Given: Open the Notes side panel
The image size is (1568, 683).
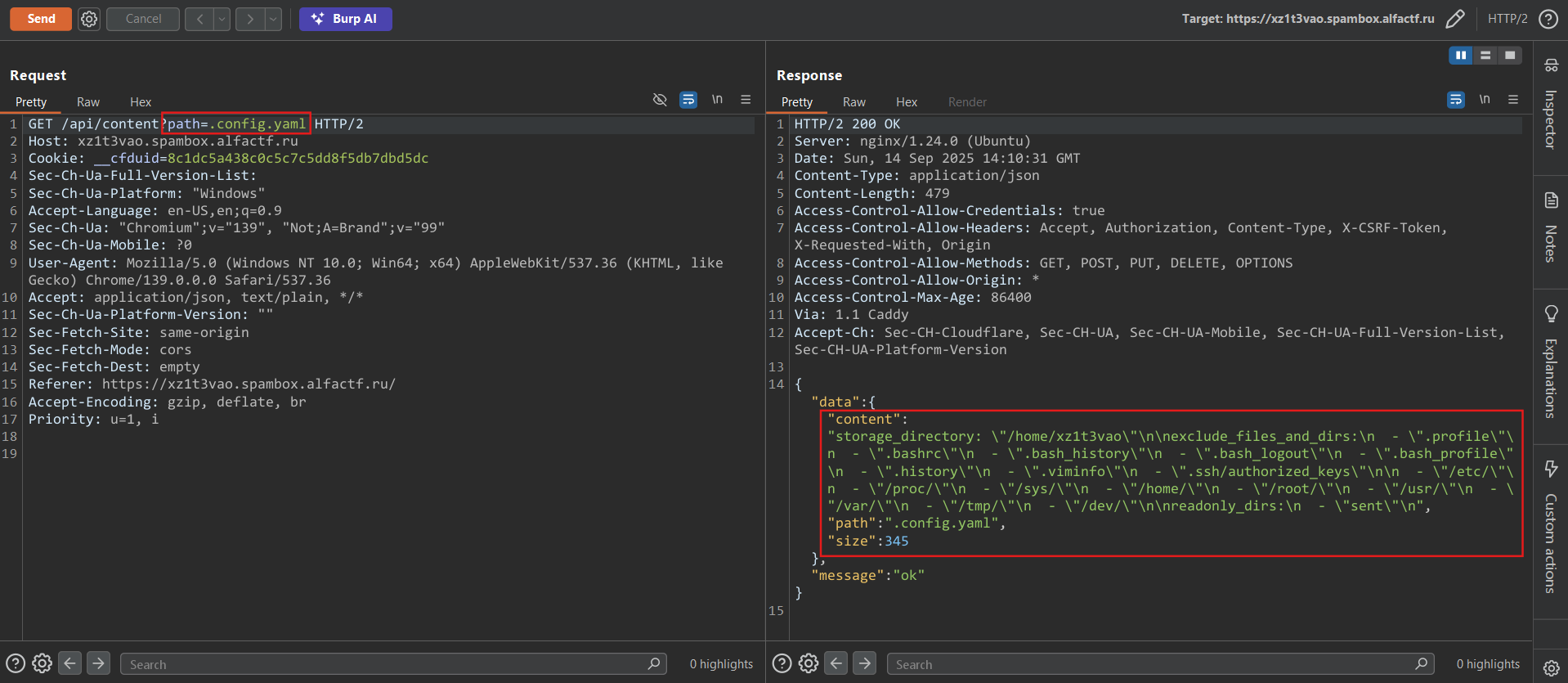Looking at the screenshot, I should [1550, 227].
